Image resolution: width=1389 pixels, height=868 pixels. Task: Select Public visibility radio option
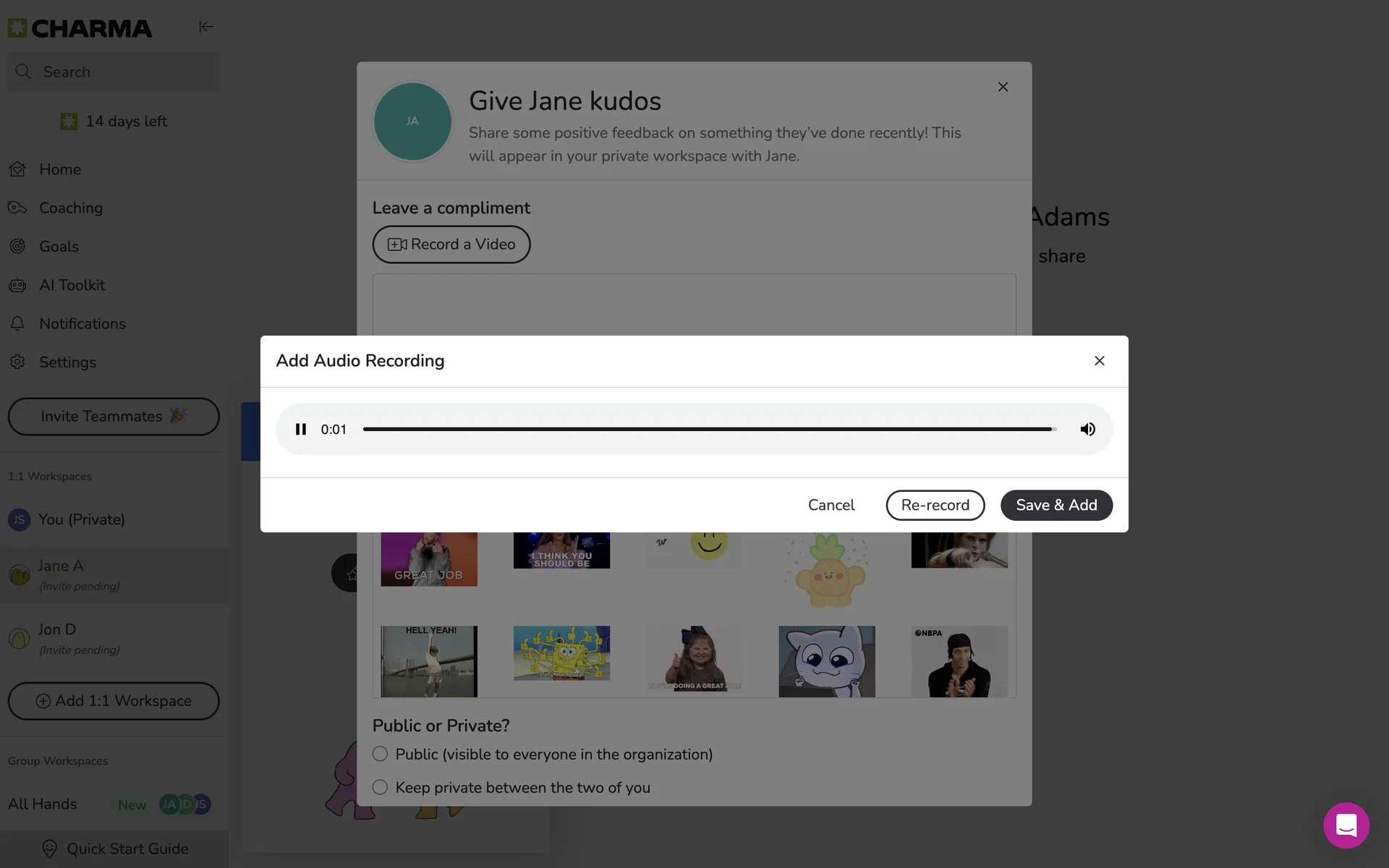(380, 754)
